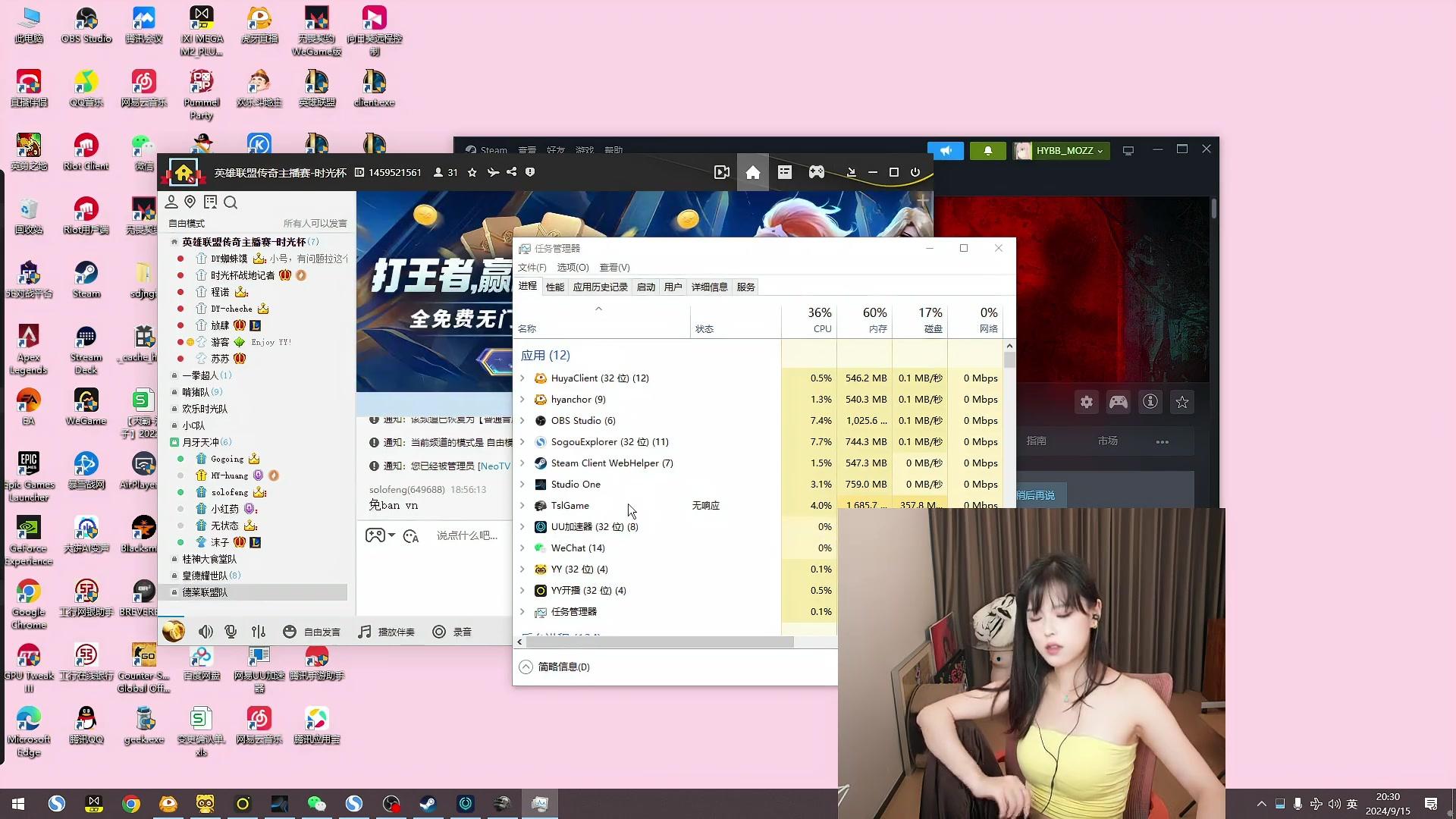Screen dimensions: 1456x819
Task: Click Task Manager horizontal scrollbar
Action: point(660,642)
